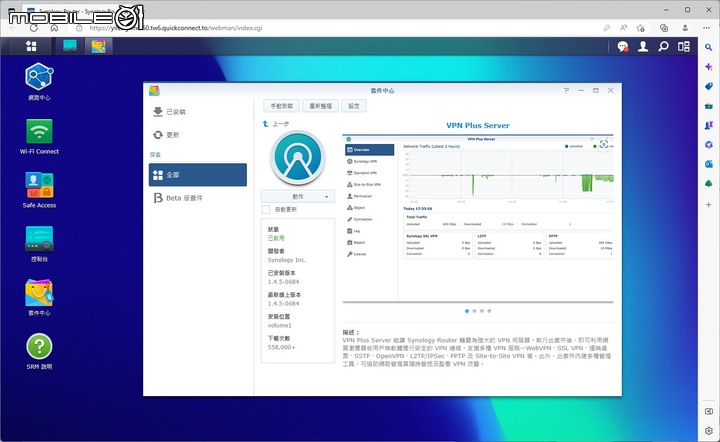Open the Edge sidebar Copilot sparkle icon

point(709,67)
